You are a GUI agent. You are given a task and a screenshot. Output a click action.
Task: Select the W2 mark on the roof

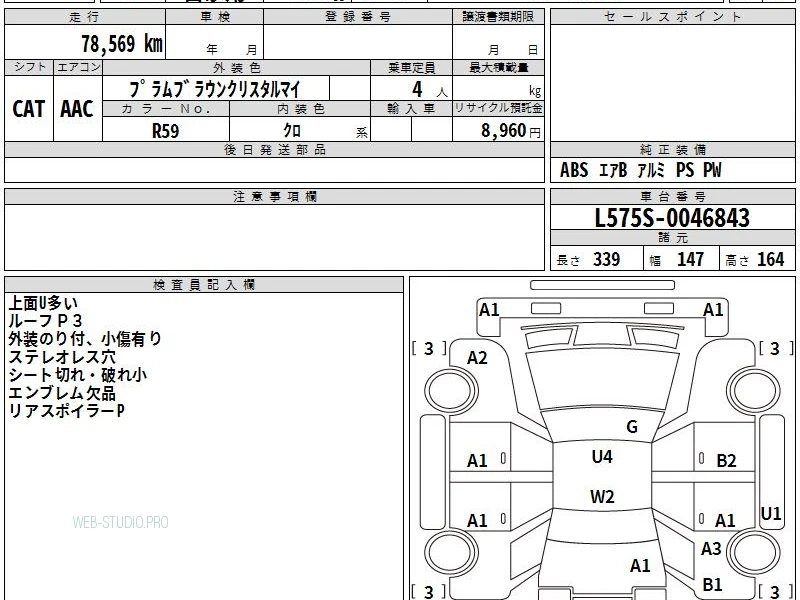click(x=602, y=496)
